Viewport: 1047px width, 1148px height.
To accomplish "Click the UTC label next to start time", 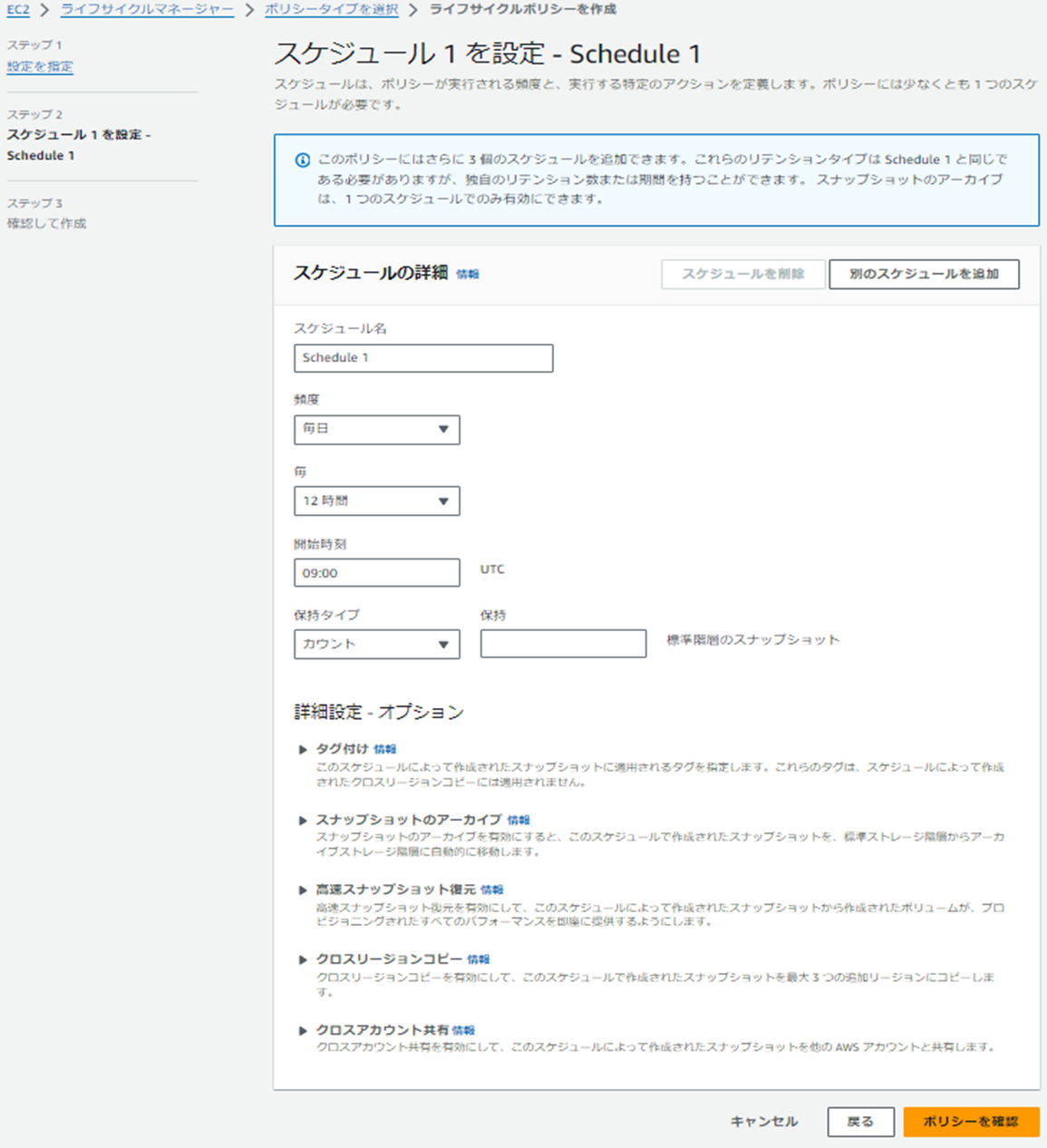I will [492, 569].
